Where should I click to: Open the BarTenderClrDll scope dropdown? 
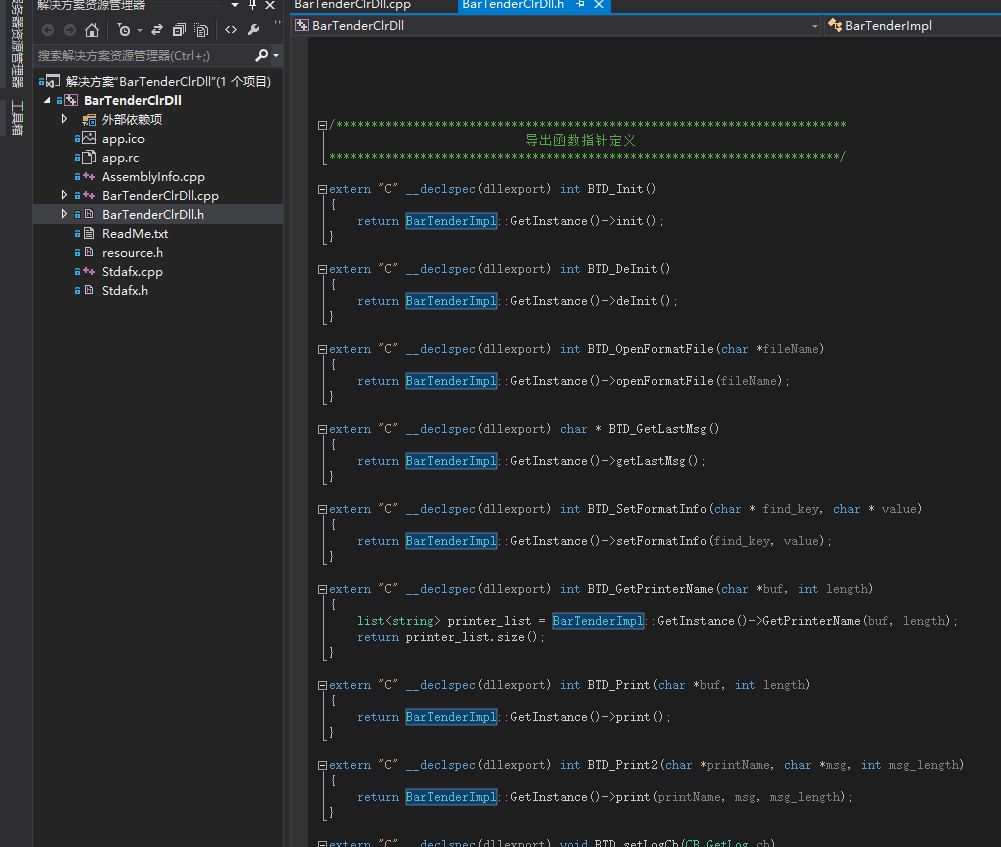pos(814,25)
